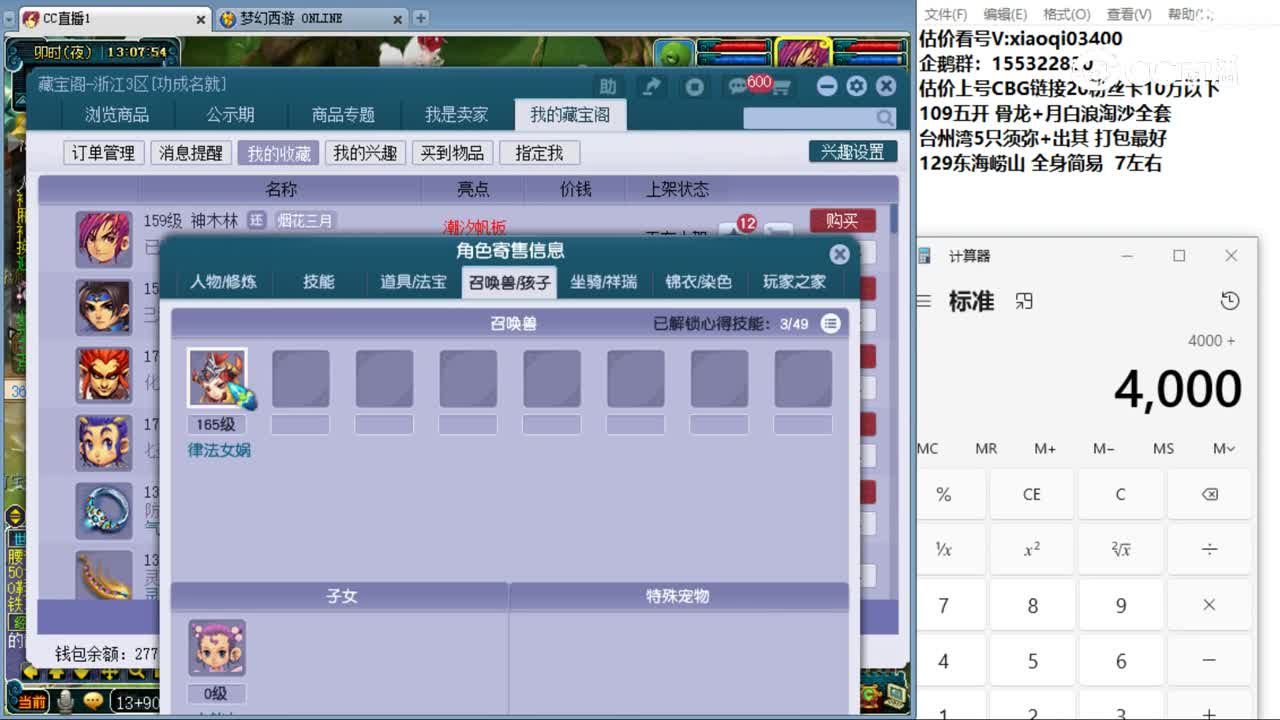Switch to 商品专题 tab
Image resolution: width=1280 pixels, height=720 pixels.
tap(343, 115)
